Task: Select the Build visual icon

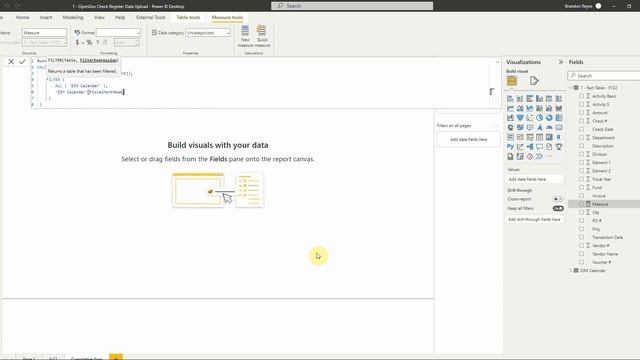Action: pos(512,81)
